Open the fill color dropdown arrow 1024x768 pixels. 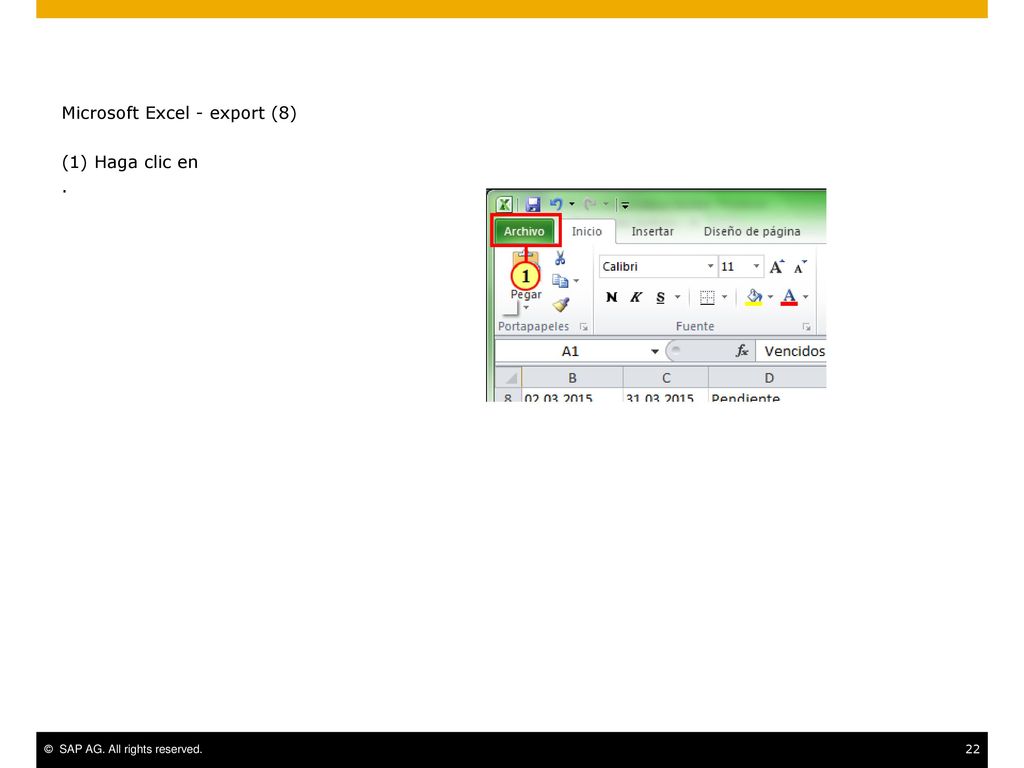point(771,297)
